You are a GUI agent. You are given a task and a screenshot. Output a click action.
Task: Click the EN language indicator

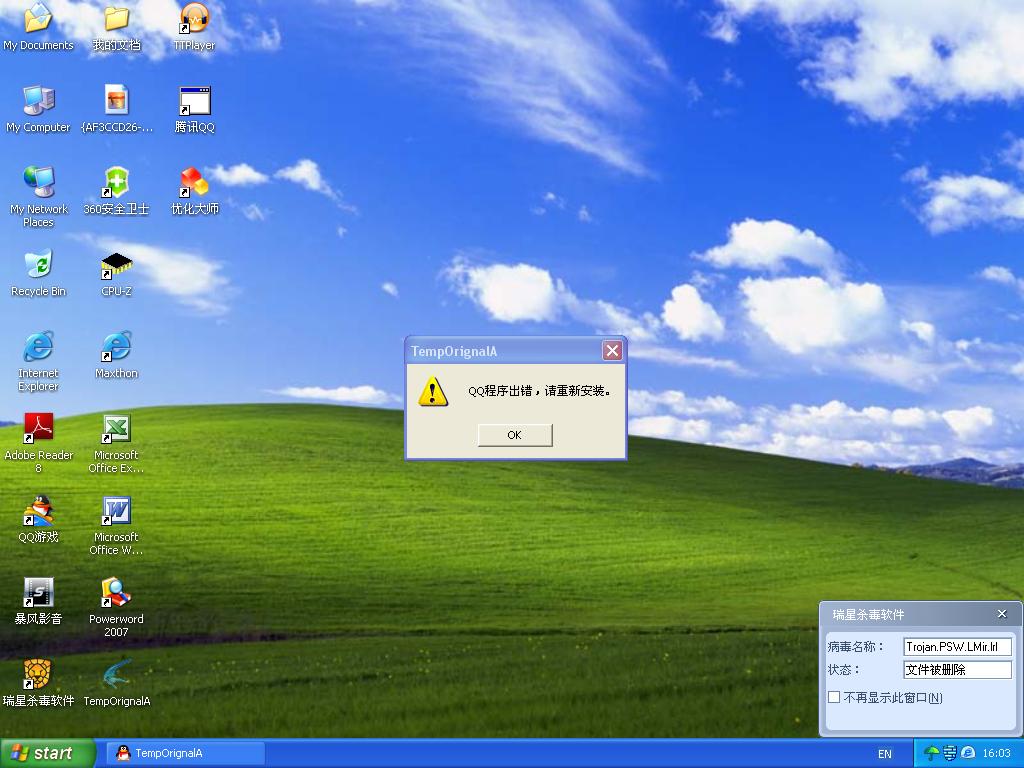click(885, 754)
